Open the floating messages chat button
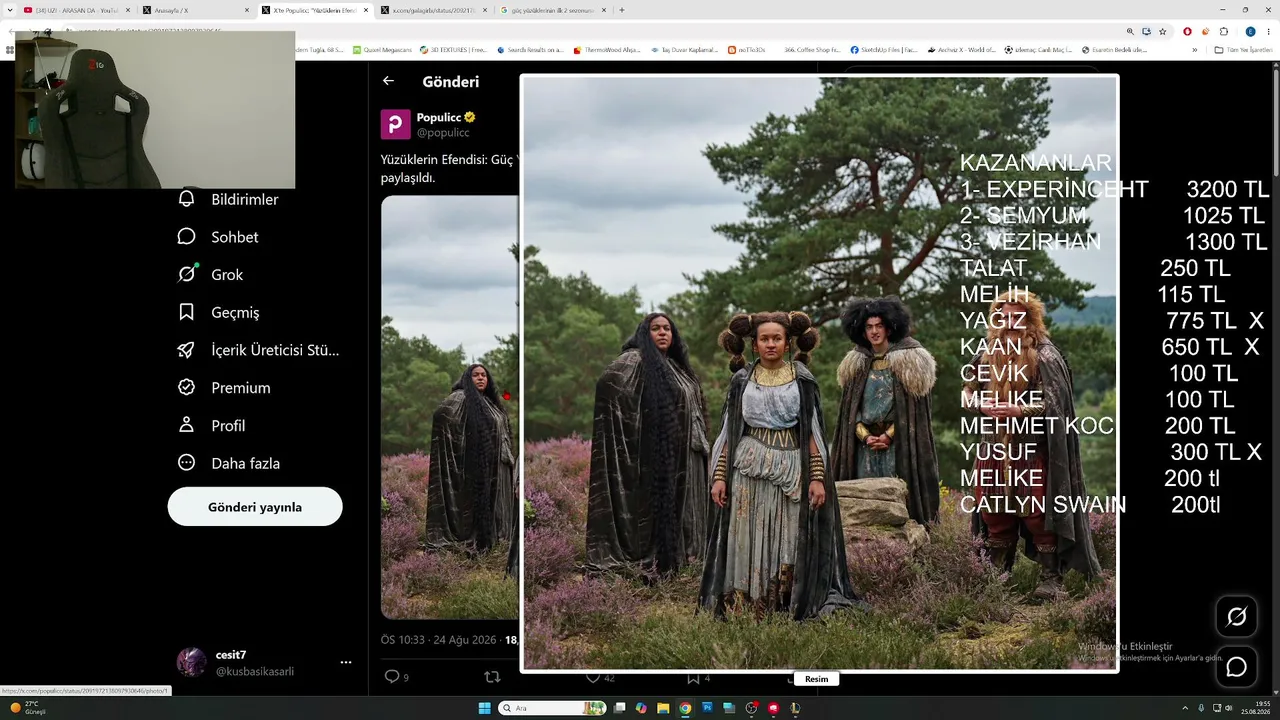1280x720 pixels. (1236, 667)
